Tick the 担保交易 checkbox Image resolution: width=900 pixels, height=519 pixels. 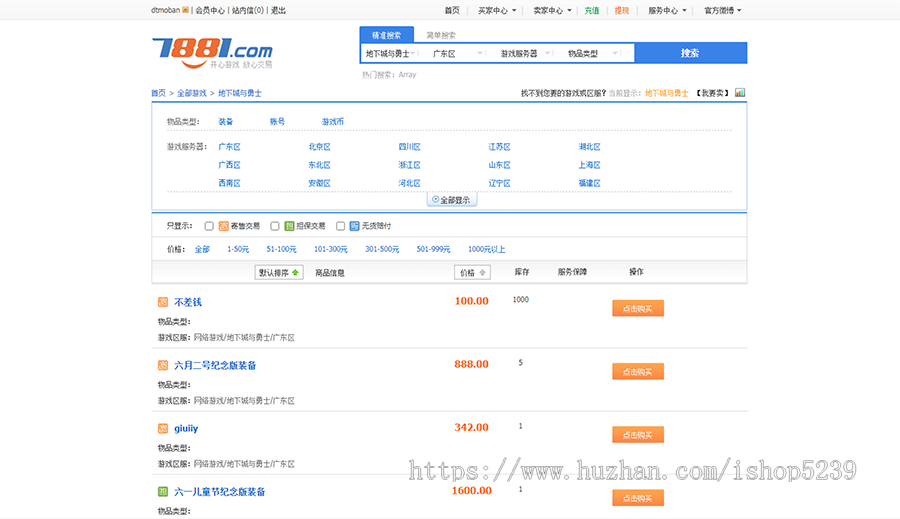pyautogui.click(x=275, y=226)
